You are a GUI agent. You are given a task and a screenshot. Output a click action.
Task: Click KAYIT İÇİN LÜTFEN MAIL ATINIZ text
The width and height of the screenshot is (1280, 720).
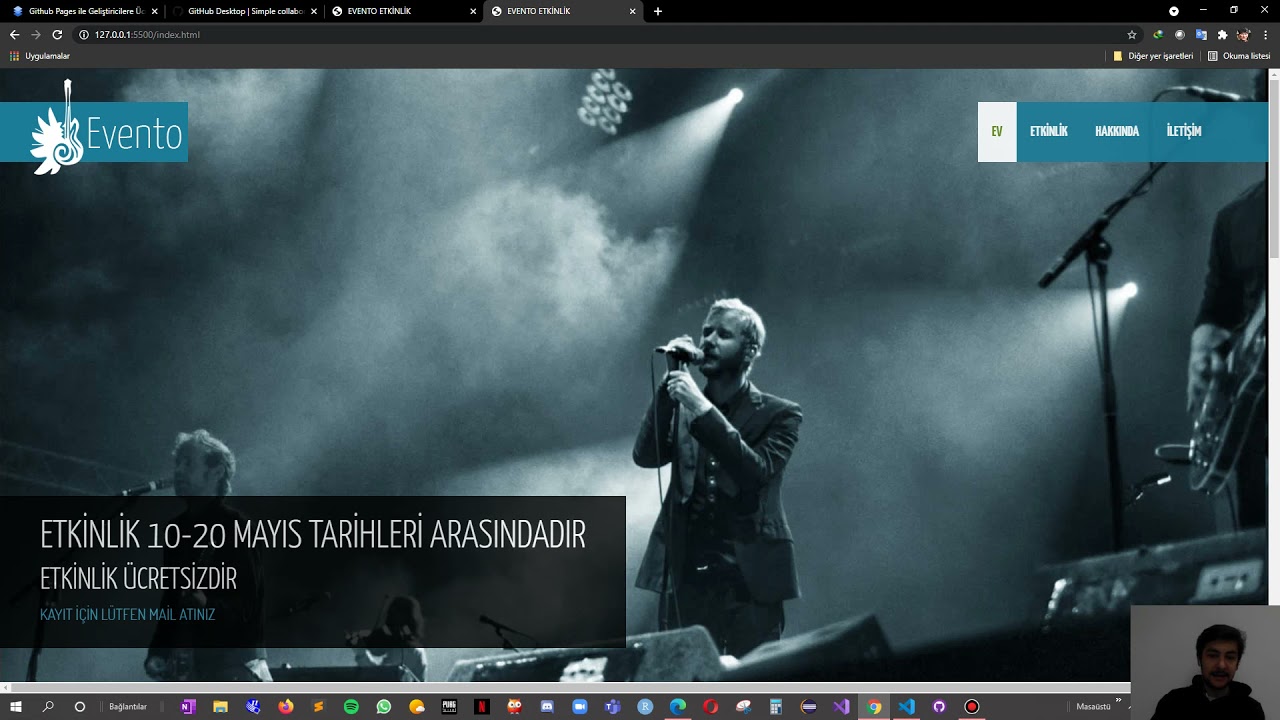(x=127, y=614)
